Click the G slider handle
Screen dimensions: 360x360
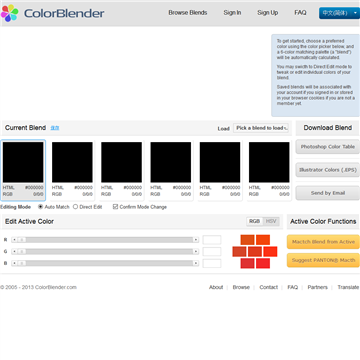[22, 251]
